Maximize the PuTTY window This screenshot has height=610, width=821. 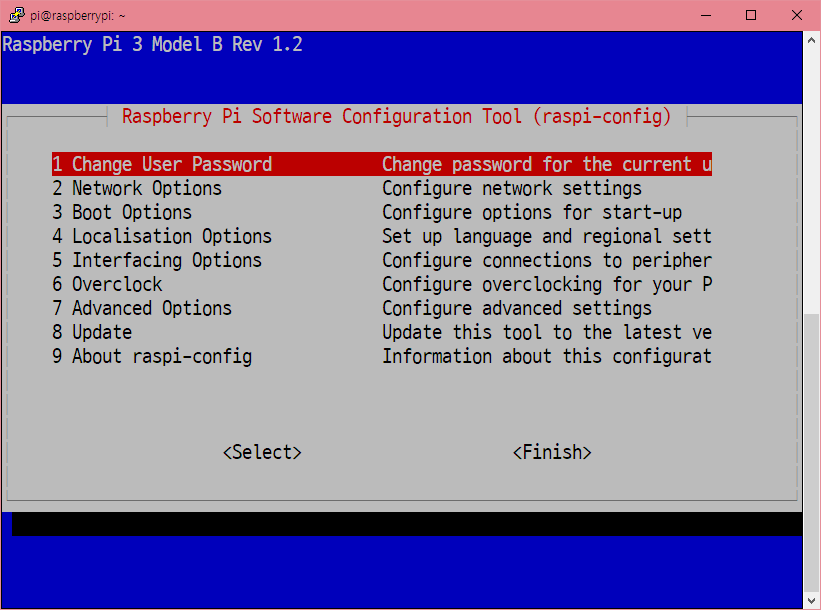coord(751,15)
